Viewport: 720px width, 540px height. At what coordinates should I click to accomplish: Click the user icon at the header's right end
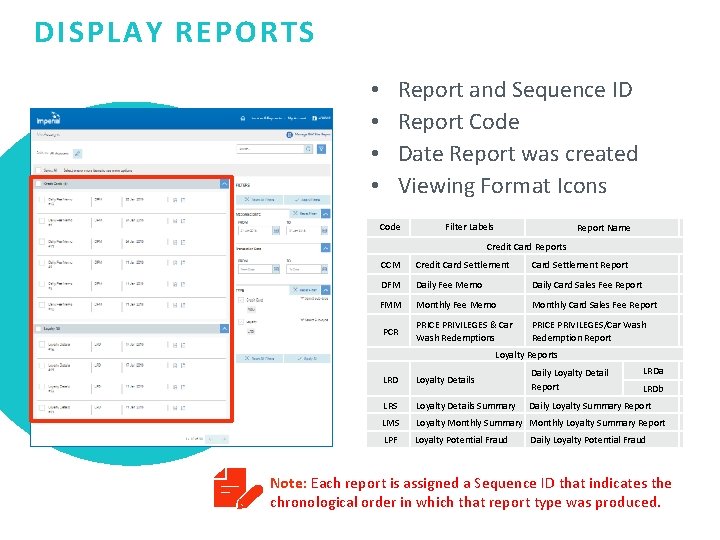pyautogui.click(x=315, y=118)
